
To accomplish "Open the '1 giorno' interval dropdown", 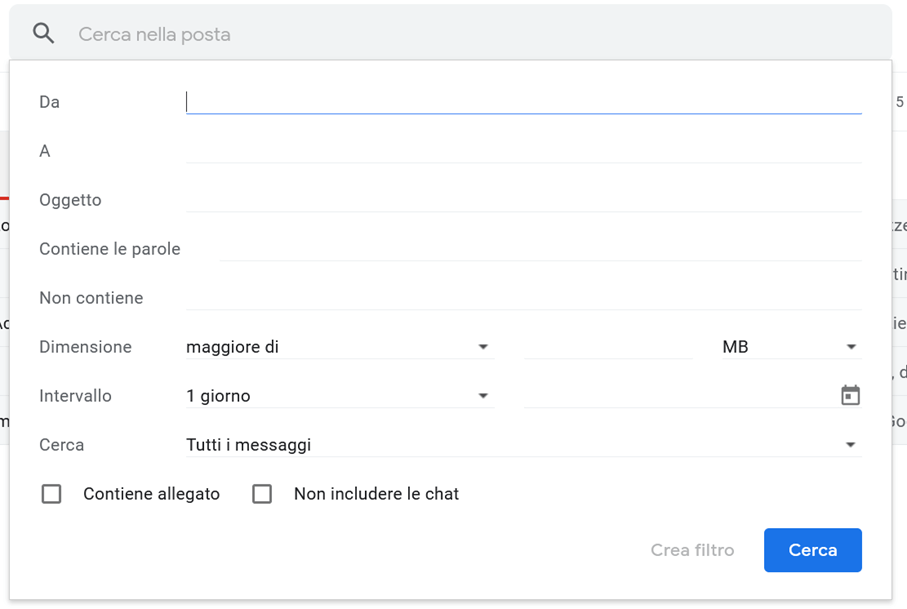I will point(340,396).
